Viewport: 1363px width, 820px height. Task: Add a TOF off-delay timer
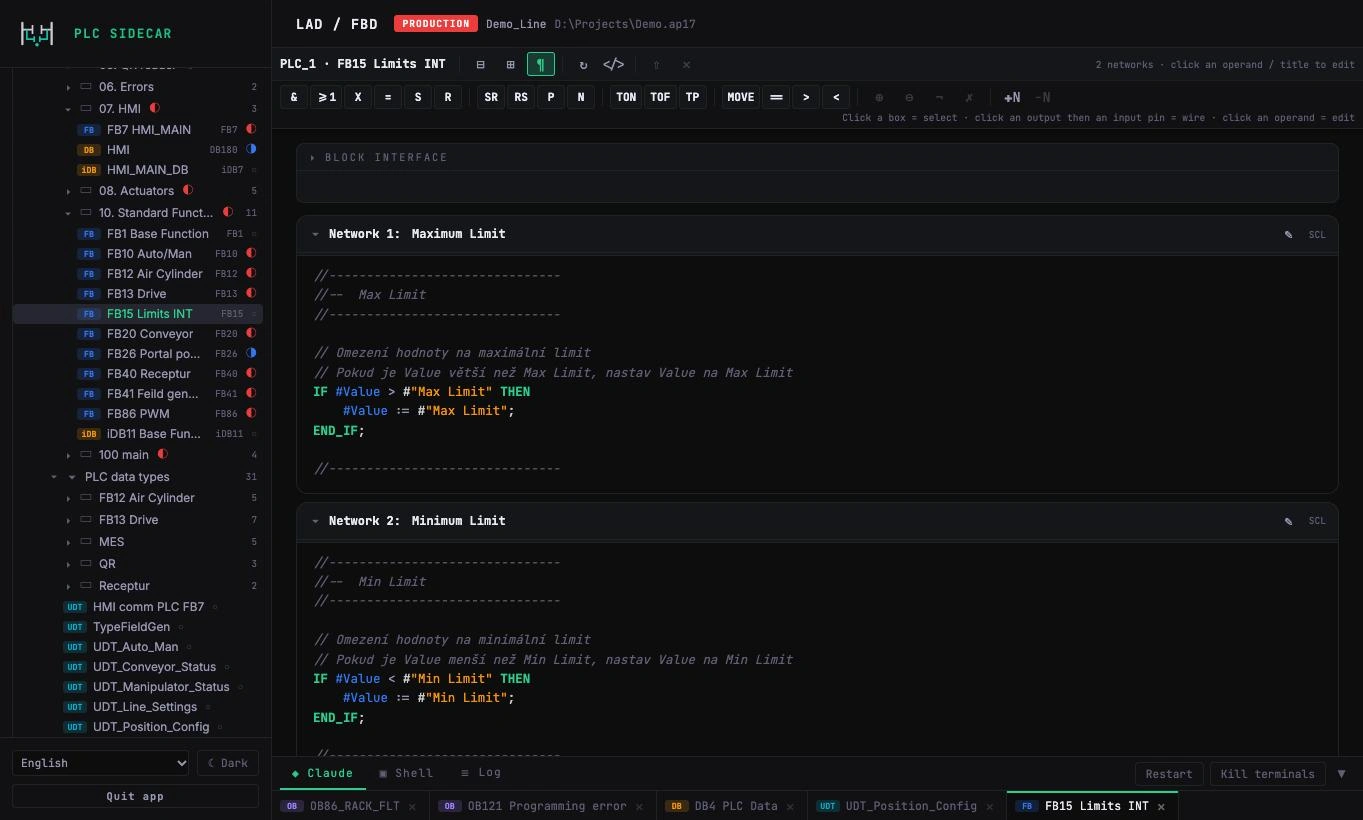click(x=660, y=97)
